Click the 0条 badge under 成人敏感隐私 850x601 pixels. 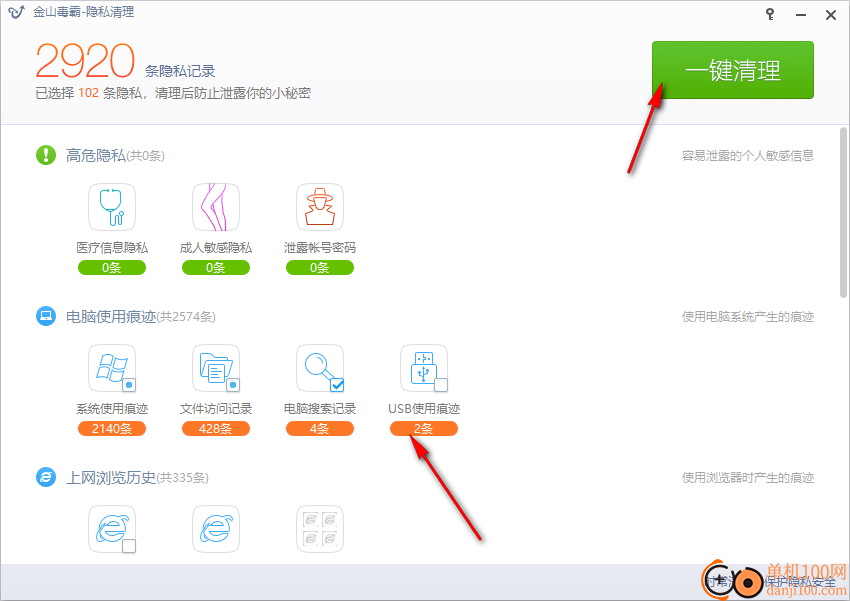216,268
